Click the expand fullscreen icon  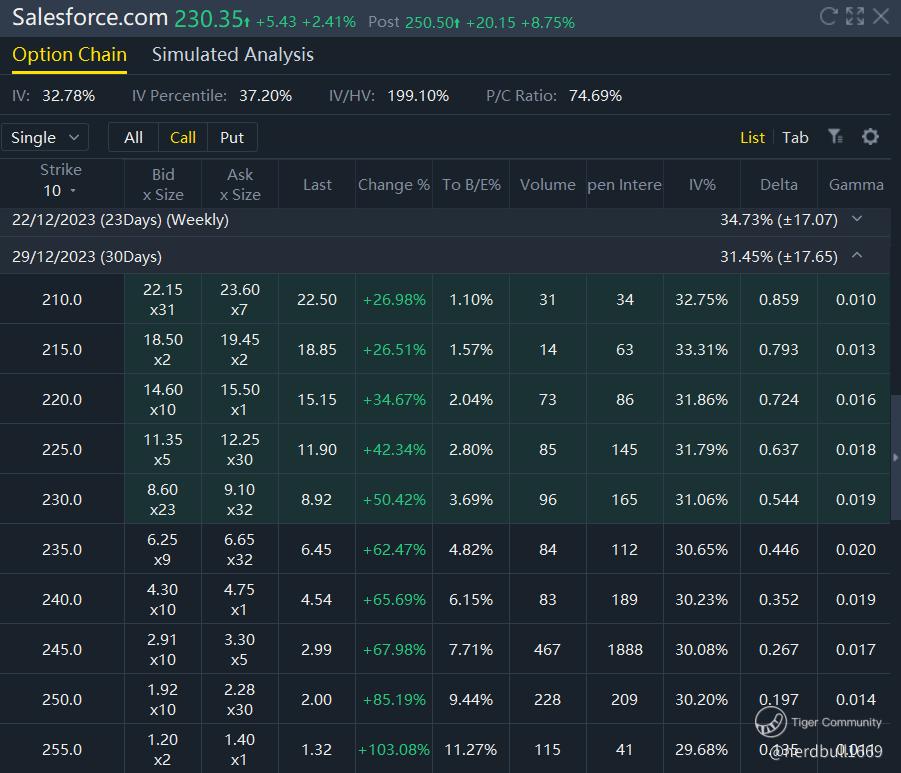click(854, 16)
